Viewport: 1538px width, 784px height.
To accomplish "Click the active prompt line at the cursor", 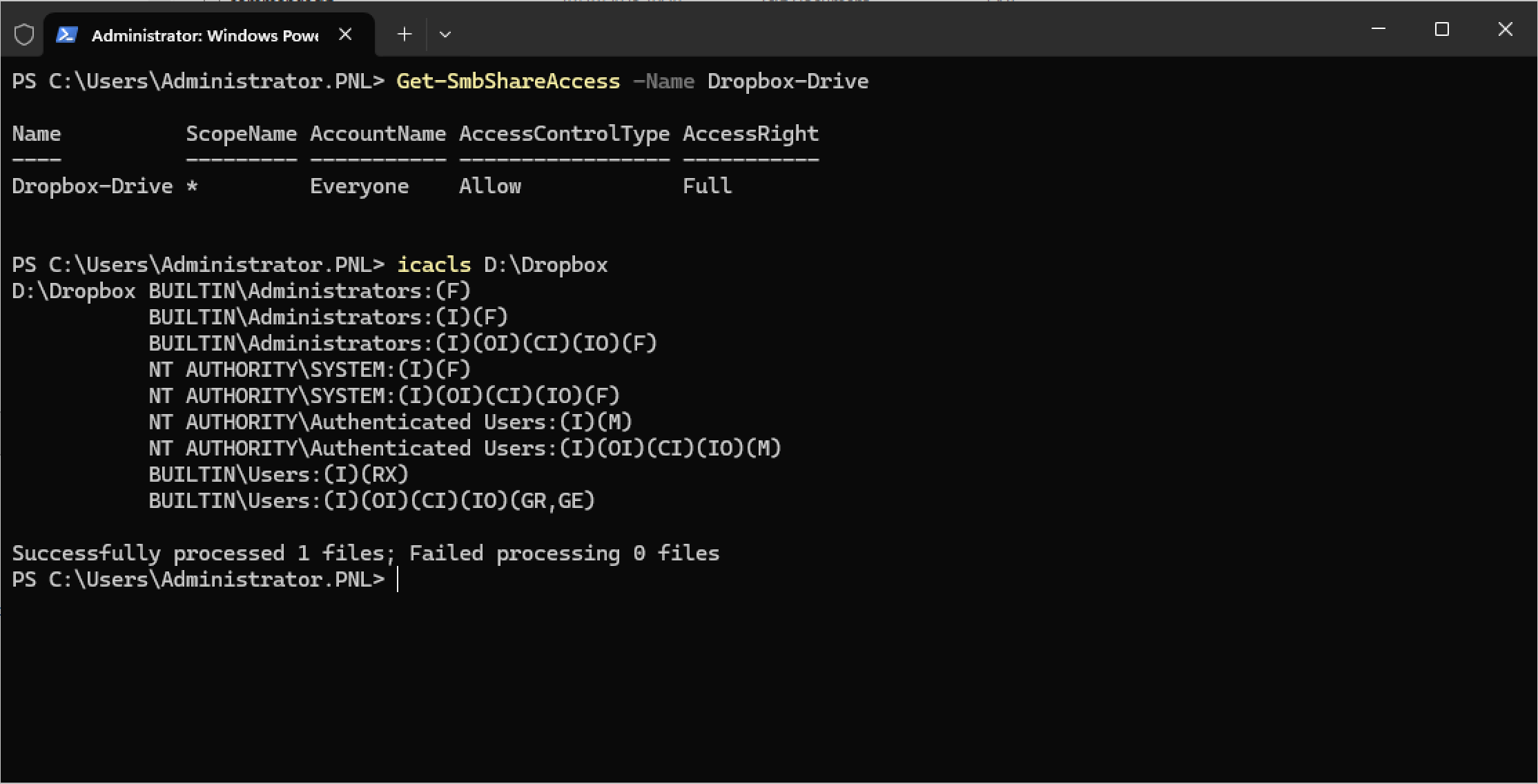I will [x=398, y=580].
